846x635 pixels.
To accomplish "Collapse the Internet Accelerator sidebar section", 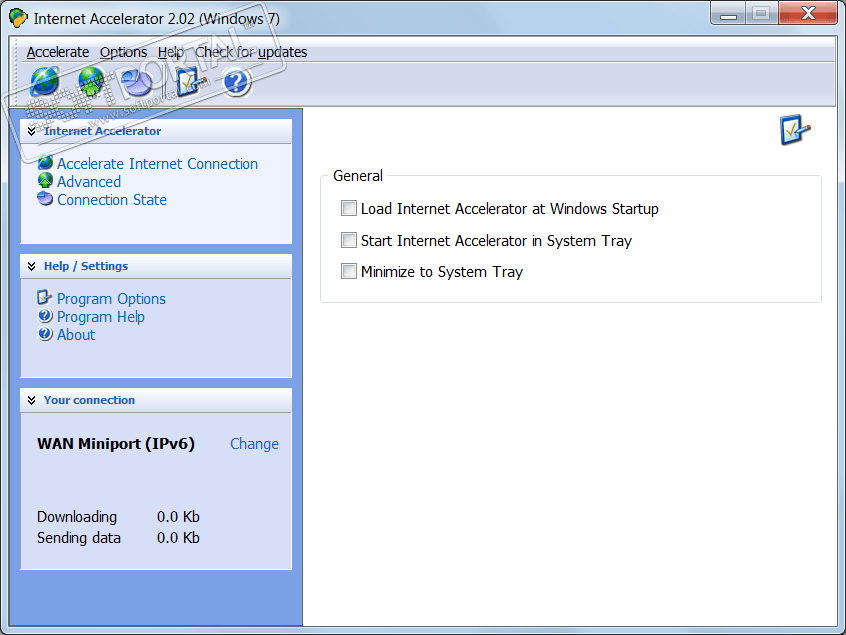I will tap(32, 131).
